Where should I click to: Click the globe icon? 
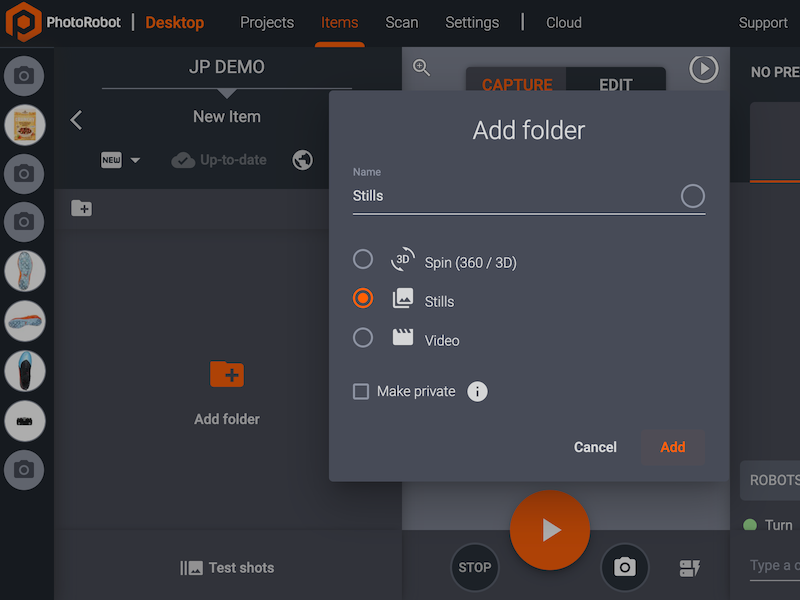303,160
